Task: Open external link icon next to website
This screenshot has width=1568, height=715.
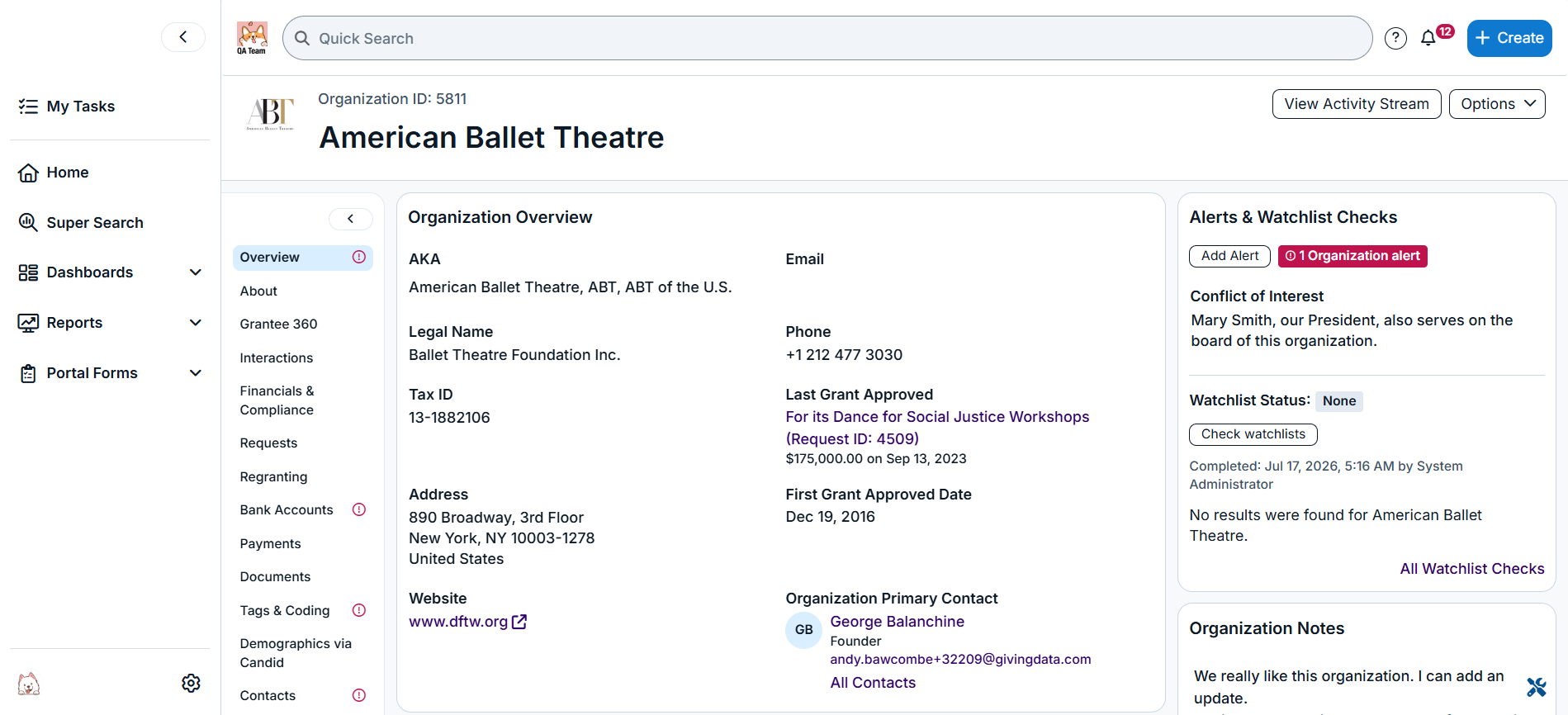Action: tap(519, 622)
